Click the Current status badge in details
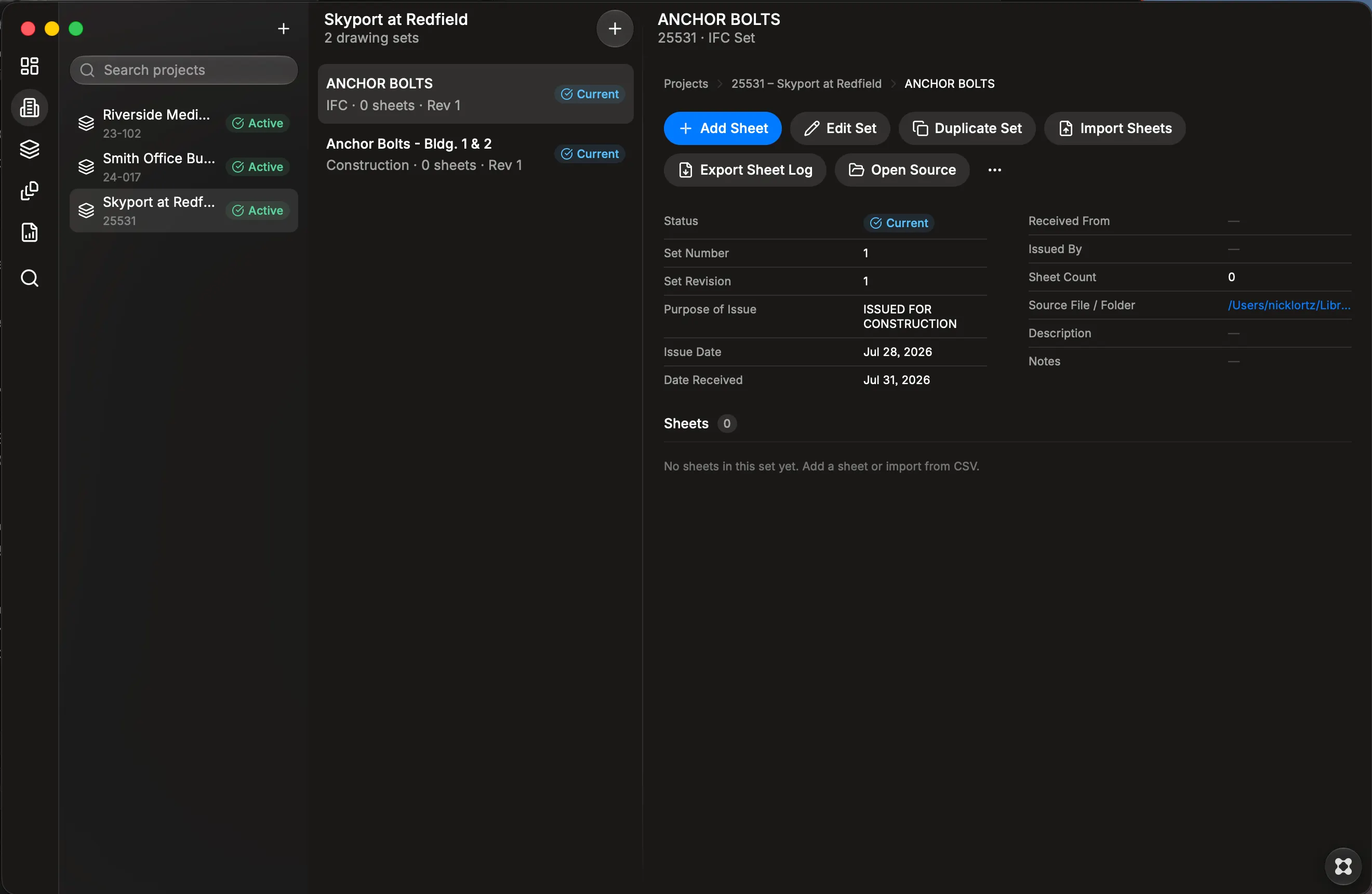The width and height of the screenshot is (1372, 894). (898, 222)
